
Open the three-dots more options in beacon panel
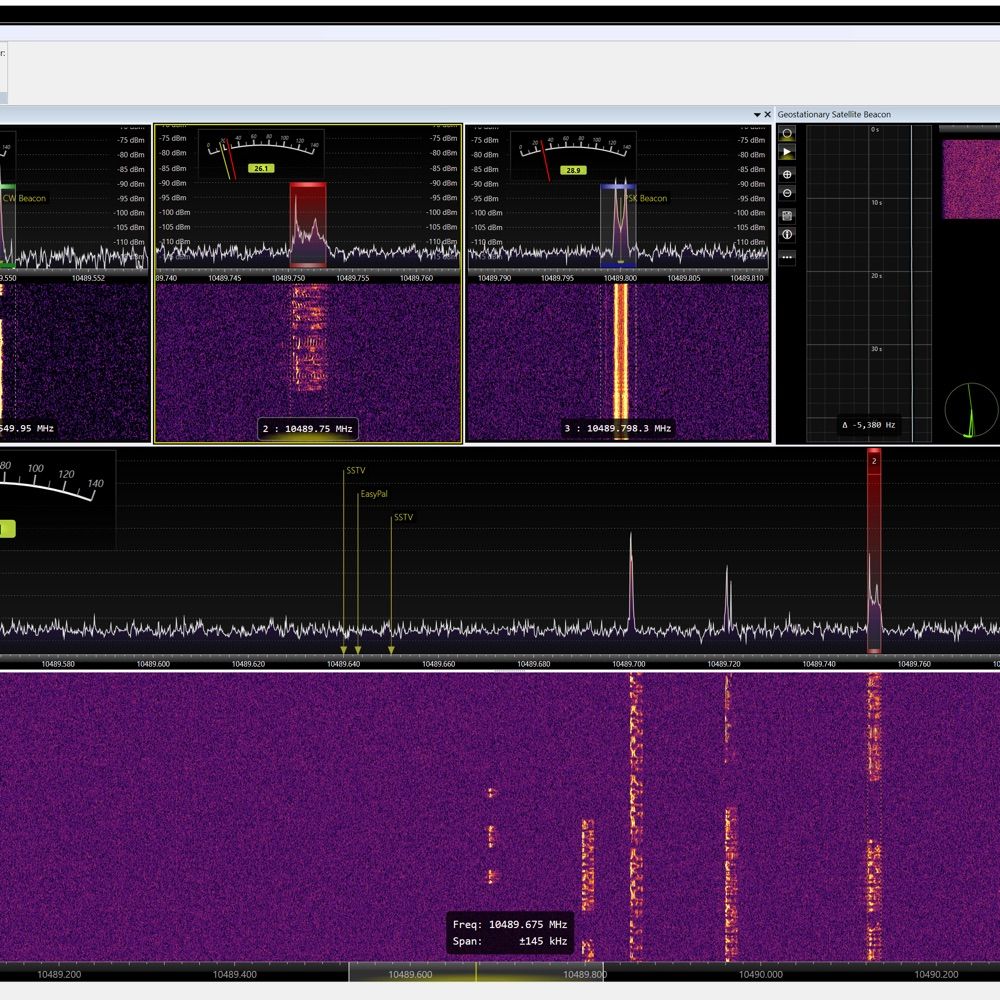(787, 257)
